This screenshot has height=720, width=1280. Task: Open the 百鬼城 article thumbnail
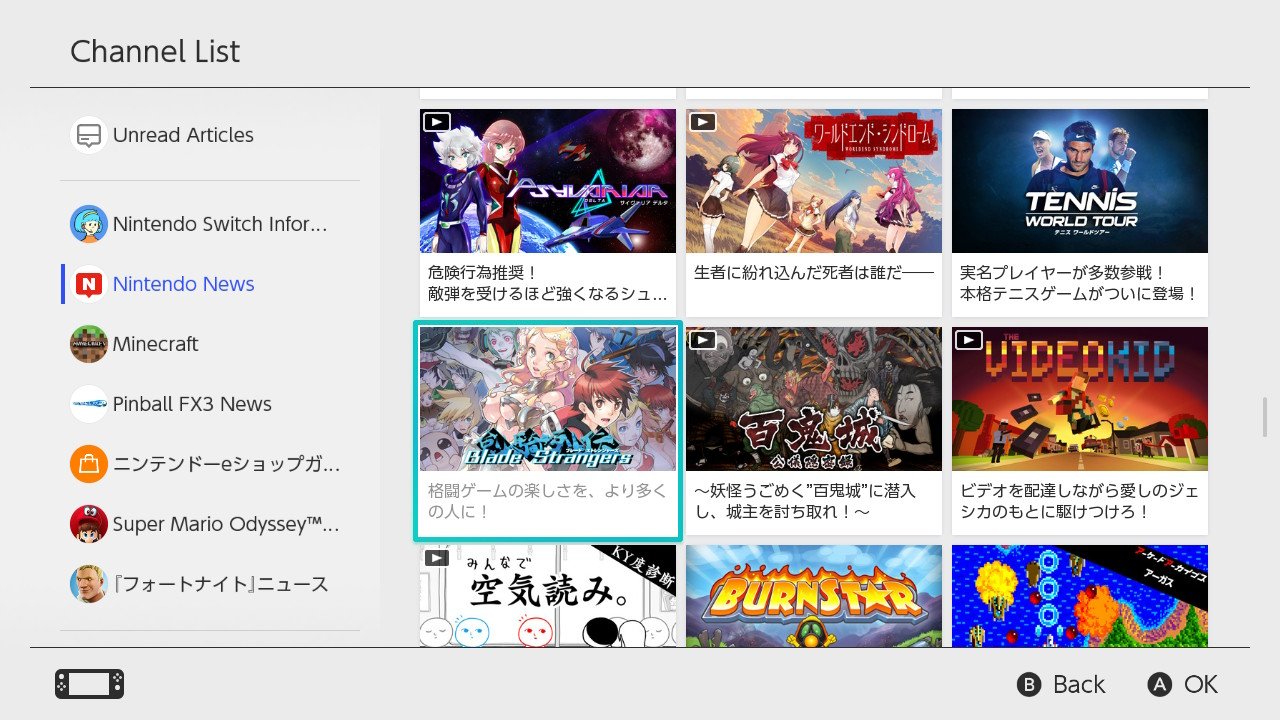[x=814, y=399]
